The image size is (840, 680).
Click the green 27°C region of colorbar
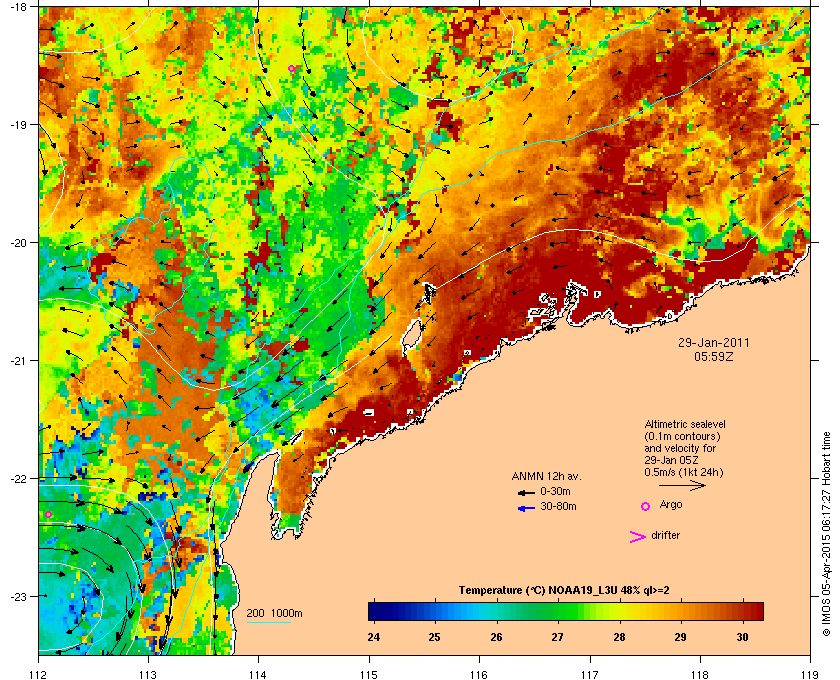558,611
